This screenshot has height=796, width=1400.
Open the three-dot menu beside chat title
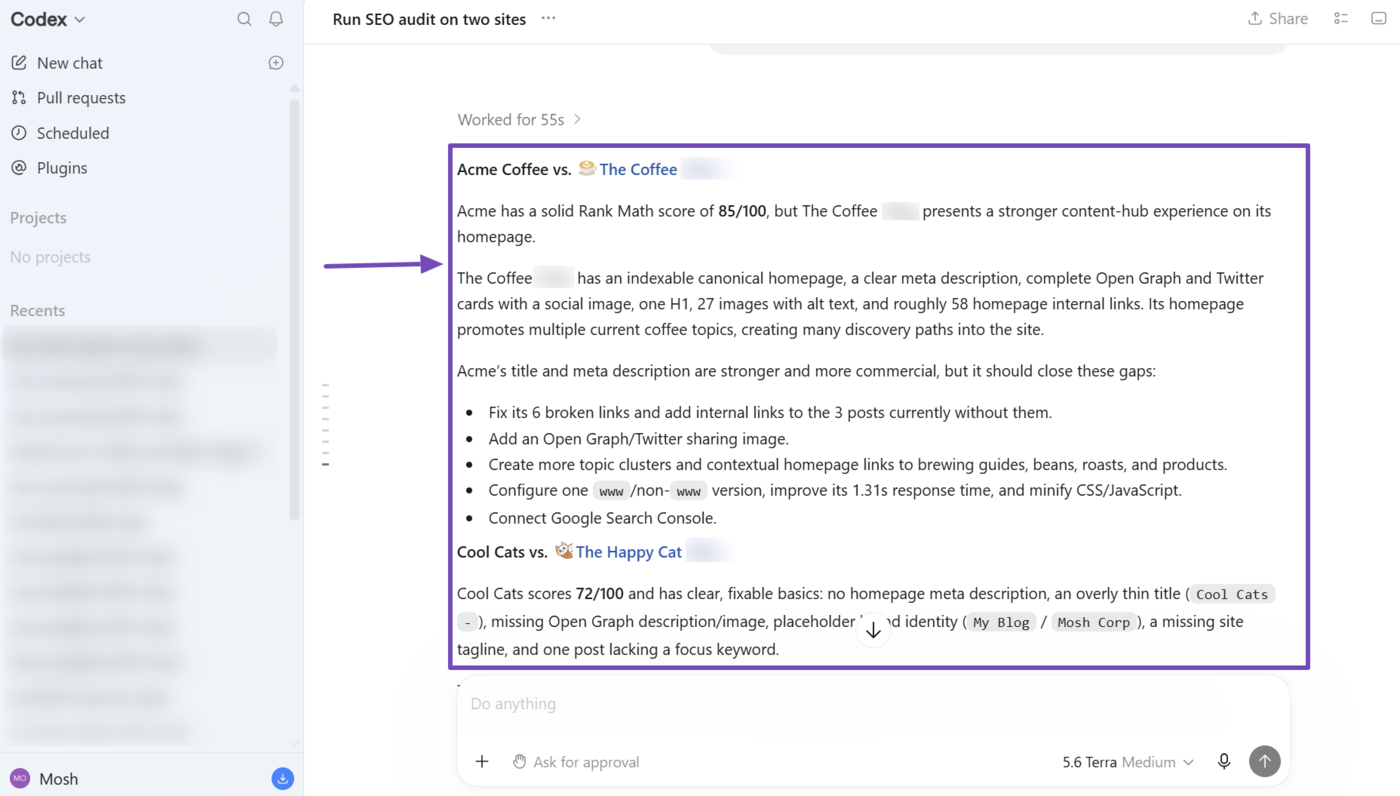(x=548, y=18)
